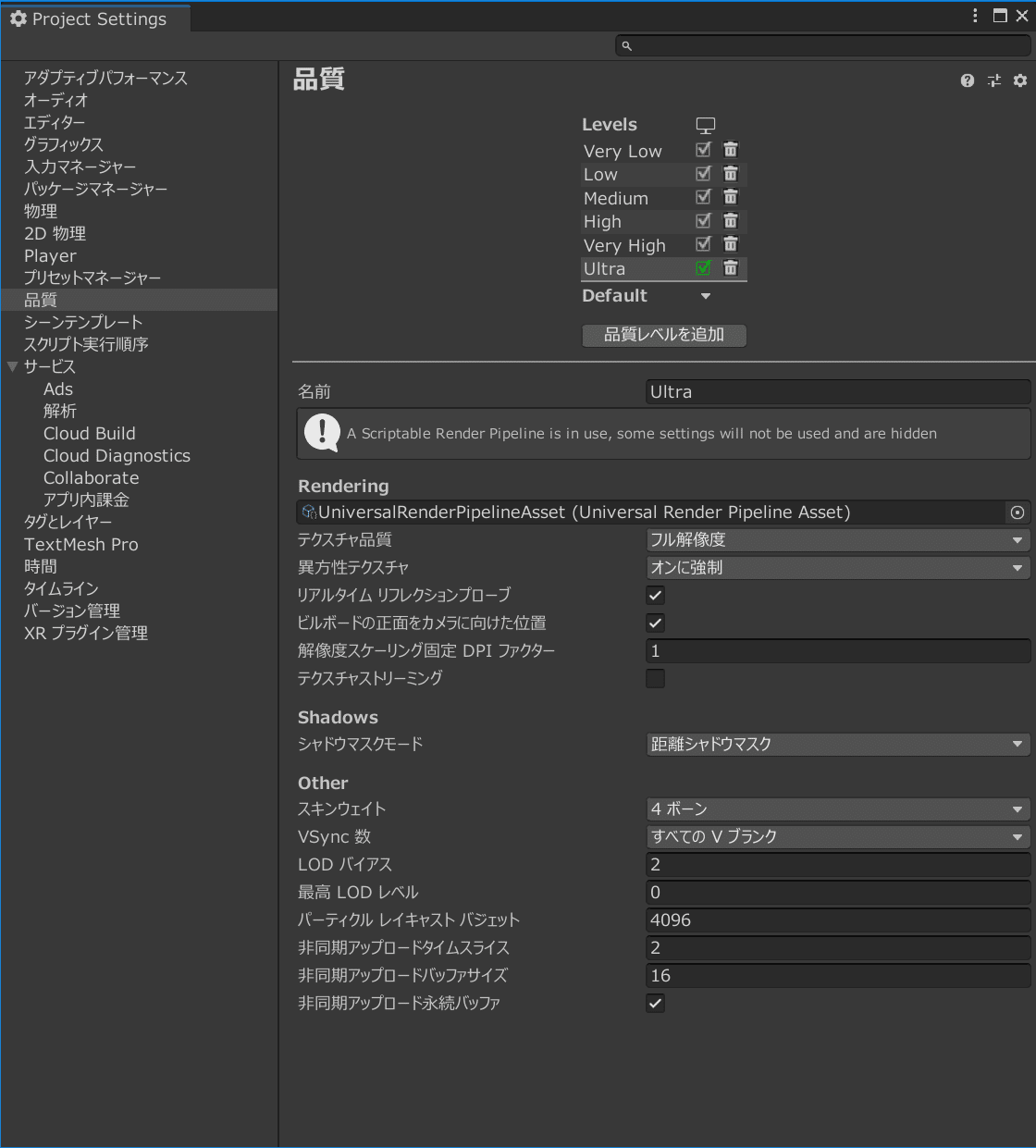Image resolution: width=1036 pixels, height=1148 pixels.
Task: Open シャドウマスクモード dropdown
Action: (838, 744)
